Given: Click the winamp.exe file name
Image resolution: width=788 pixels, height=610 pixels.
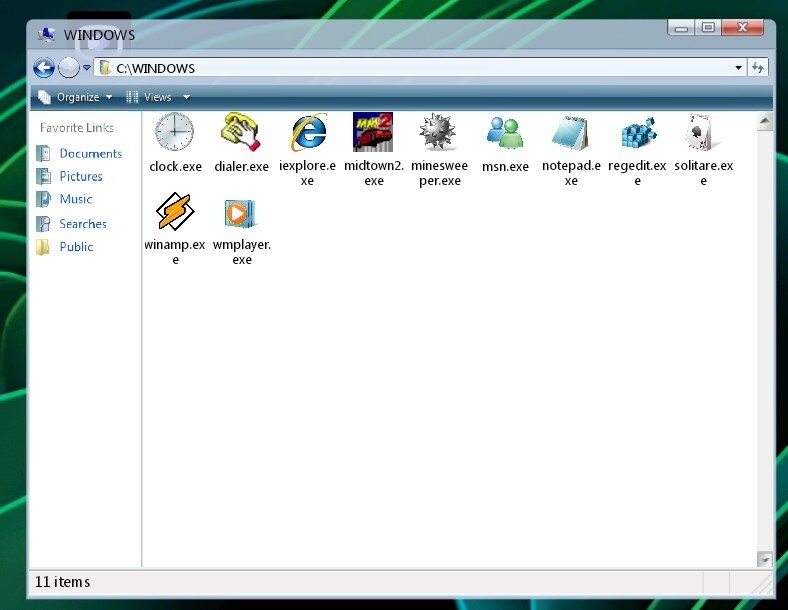Looking at the screenshot, I should [x=175, y=252].
